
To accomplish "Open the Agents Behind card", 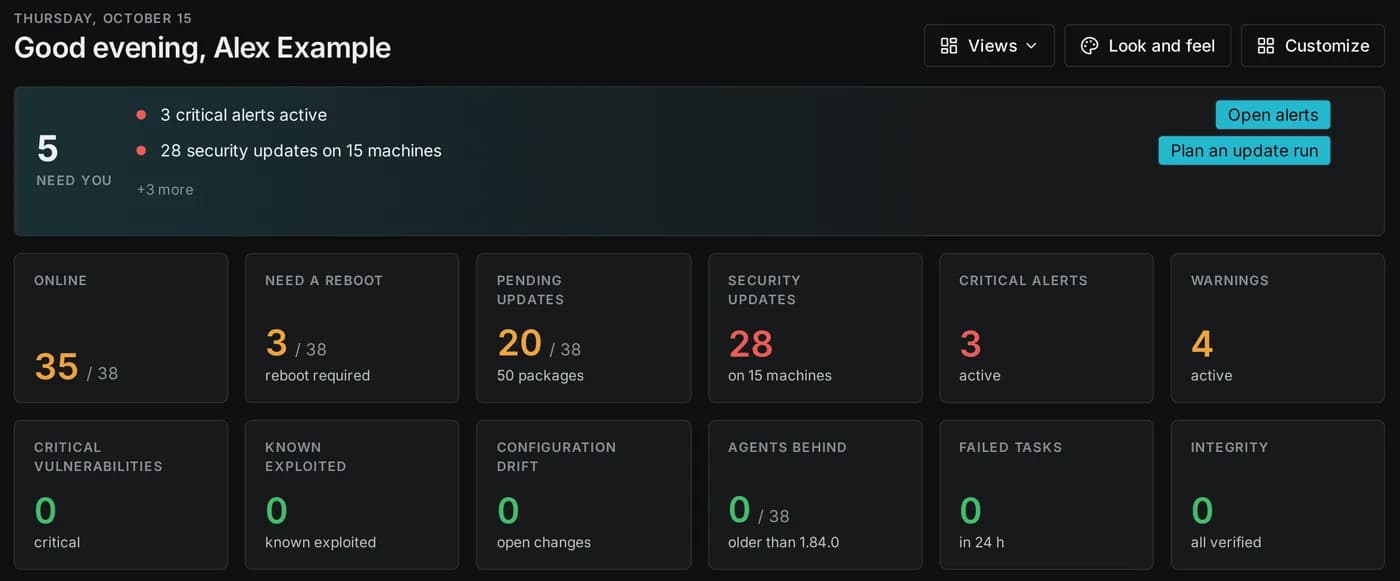I will [815, 495].
